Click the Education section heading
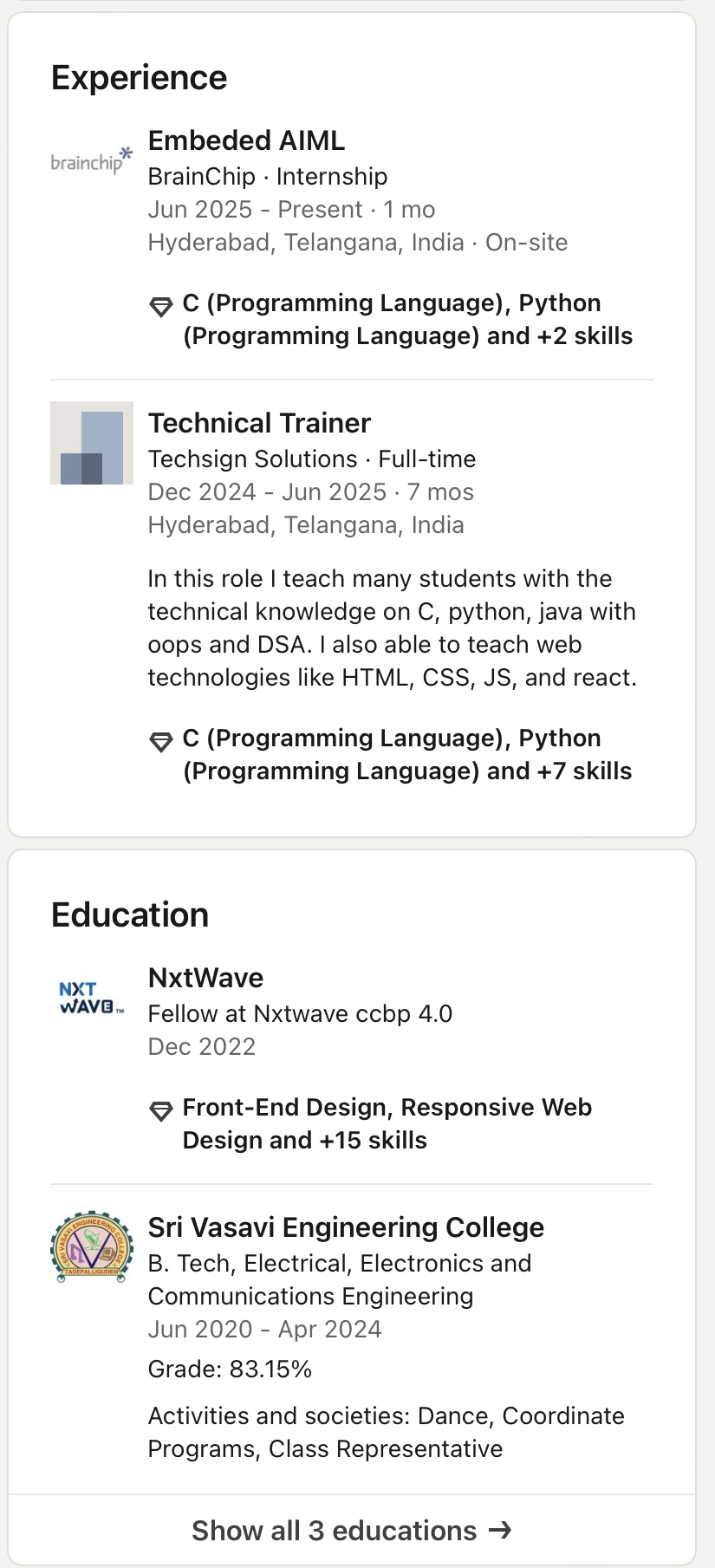This screenshot has height=1568, width=715. pos(130,915)
